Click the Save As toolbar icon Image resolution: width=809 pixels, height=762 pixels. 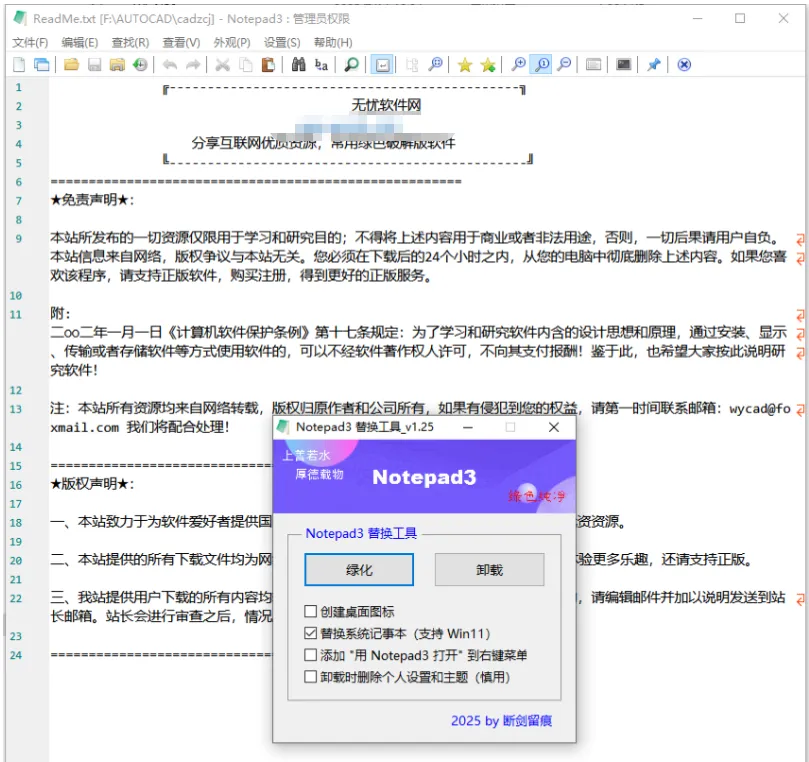coord(117,64)
